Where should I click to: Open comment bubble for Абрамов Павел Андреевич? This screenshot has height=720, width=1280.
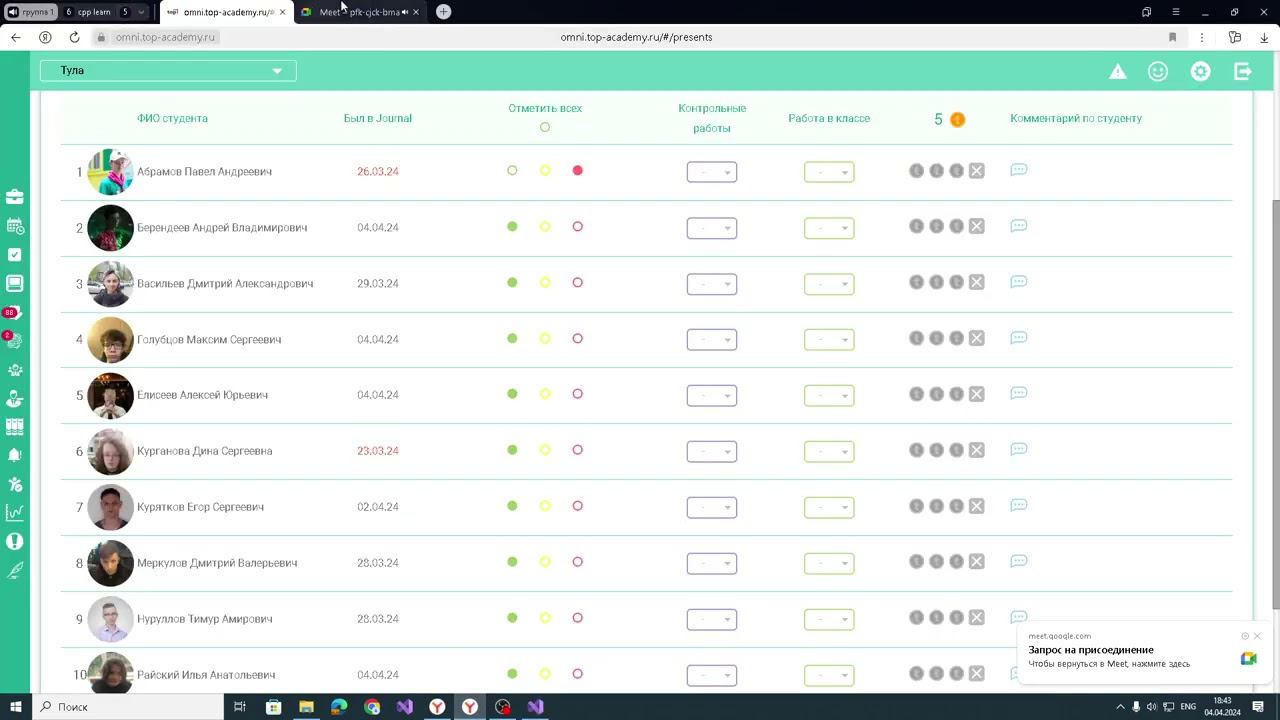(1019, 170)
